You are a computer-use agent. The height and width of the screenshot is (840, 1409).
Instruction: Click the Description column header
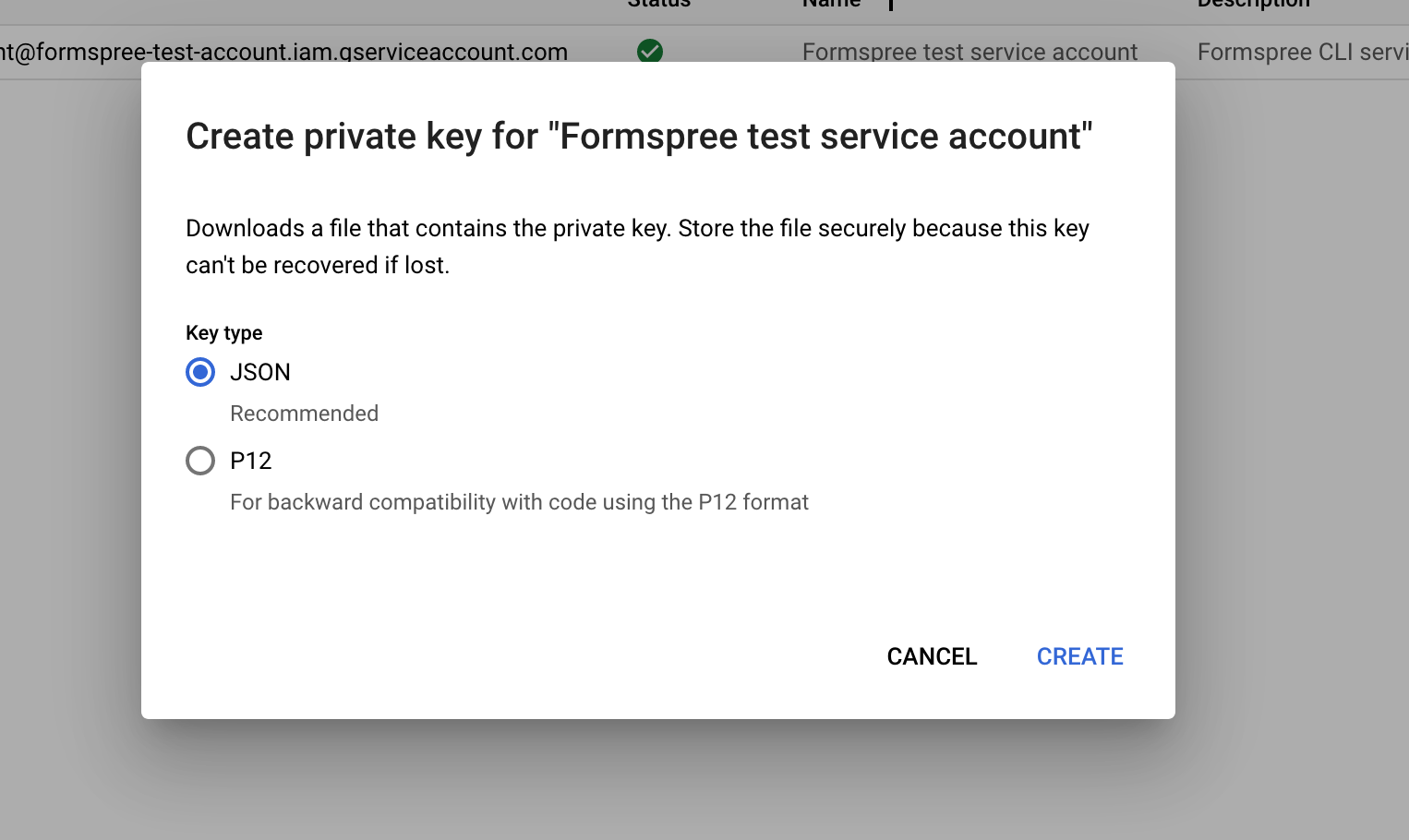[1253, 4]
